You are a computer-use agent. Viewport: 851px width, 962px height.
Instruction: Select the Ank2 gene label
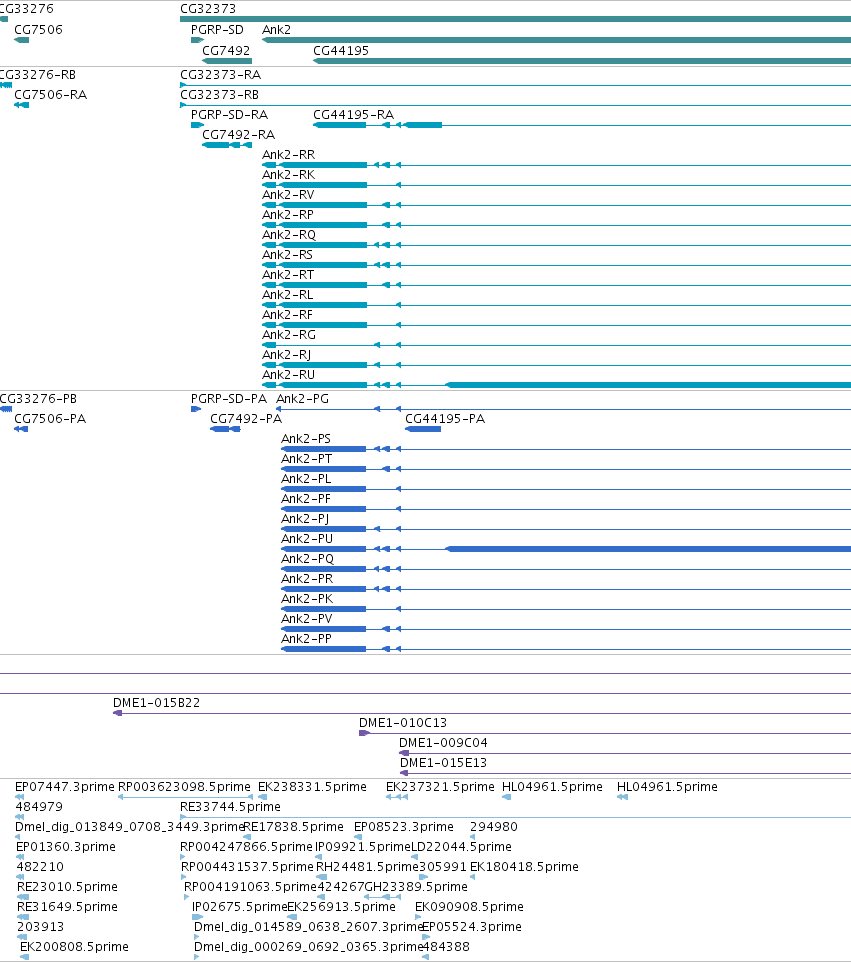click(x=276, y=30)
